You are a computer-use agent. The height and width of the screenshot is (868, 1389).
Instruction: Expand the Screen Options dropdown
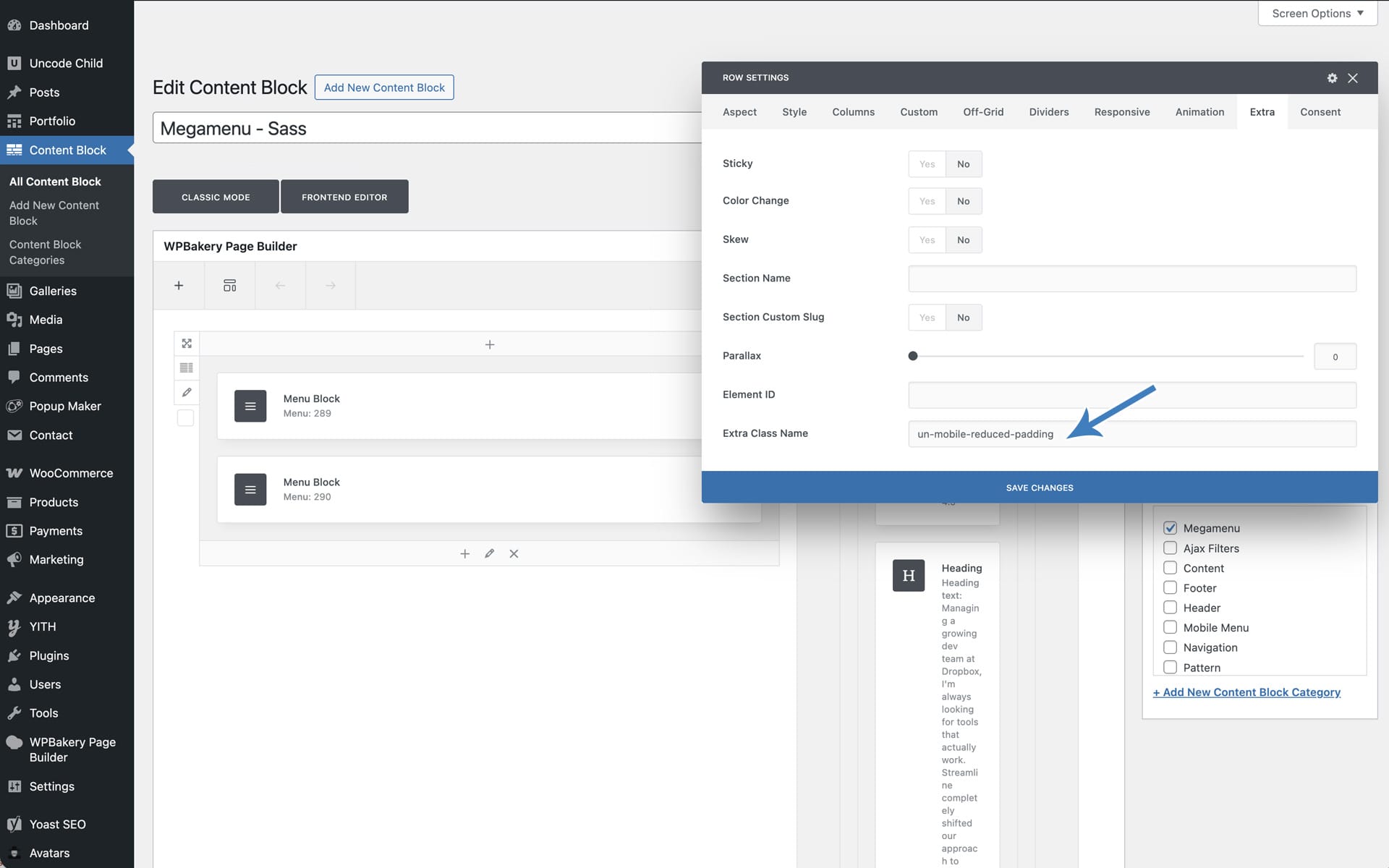pyautogui.click(x=1317, y=13)
